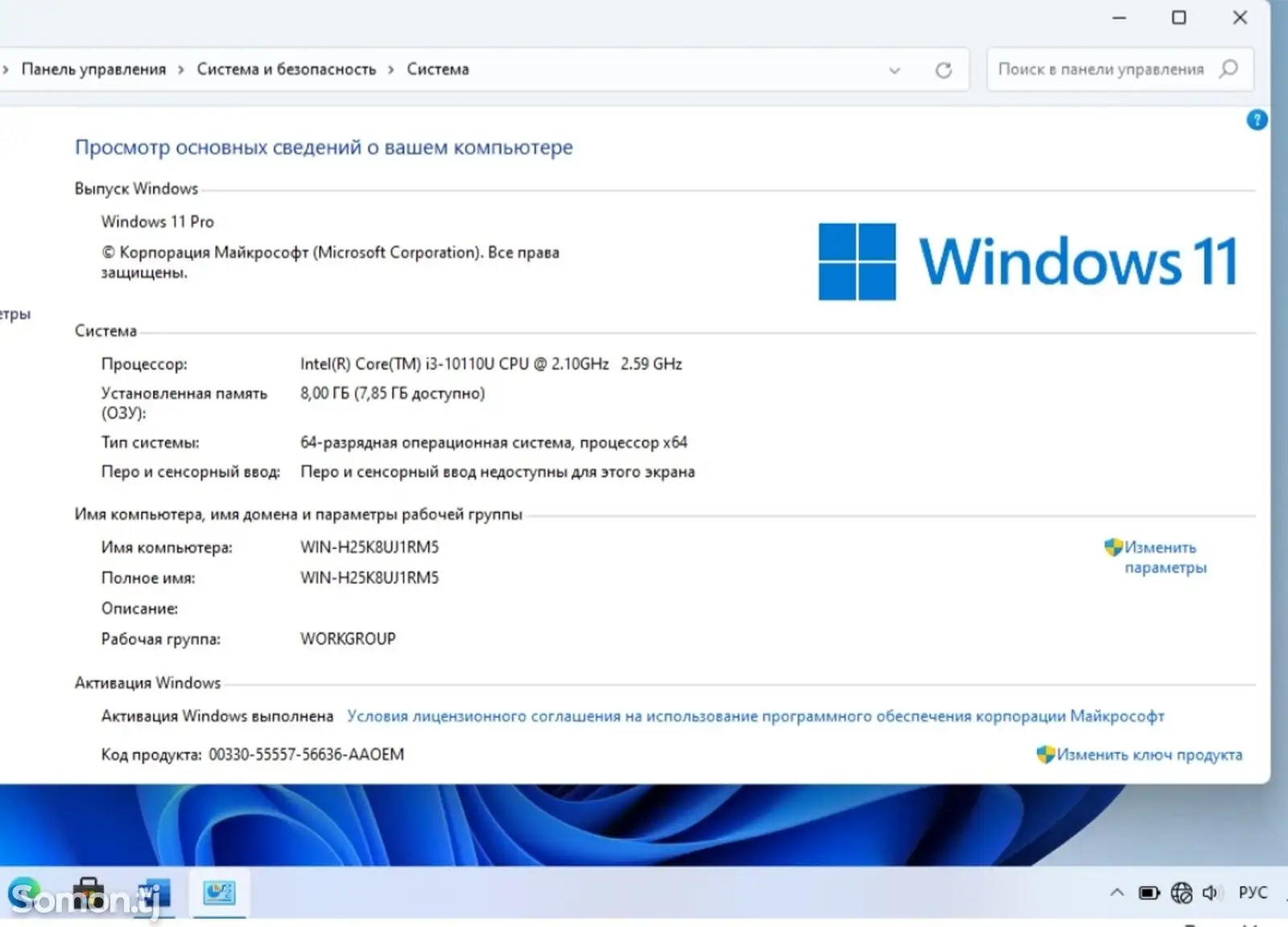Check battery status in system tray
Image resolution: width=1288 pixels, height=927 pixels.
(1149, 892)
